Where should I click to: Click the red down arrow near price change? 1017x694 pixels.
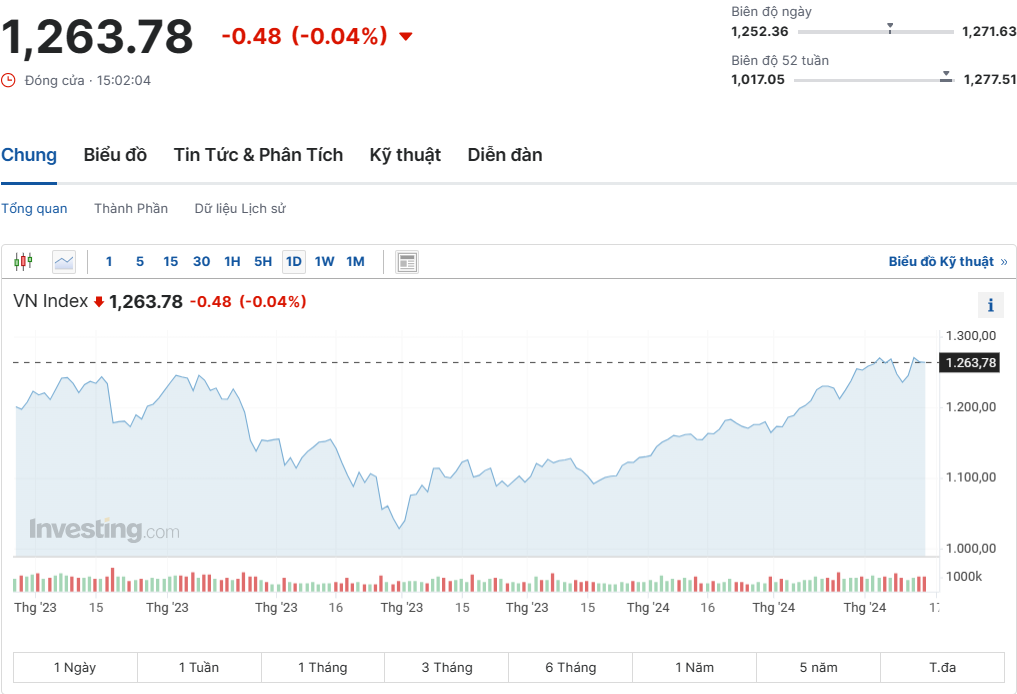point(405,37)
